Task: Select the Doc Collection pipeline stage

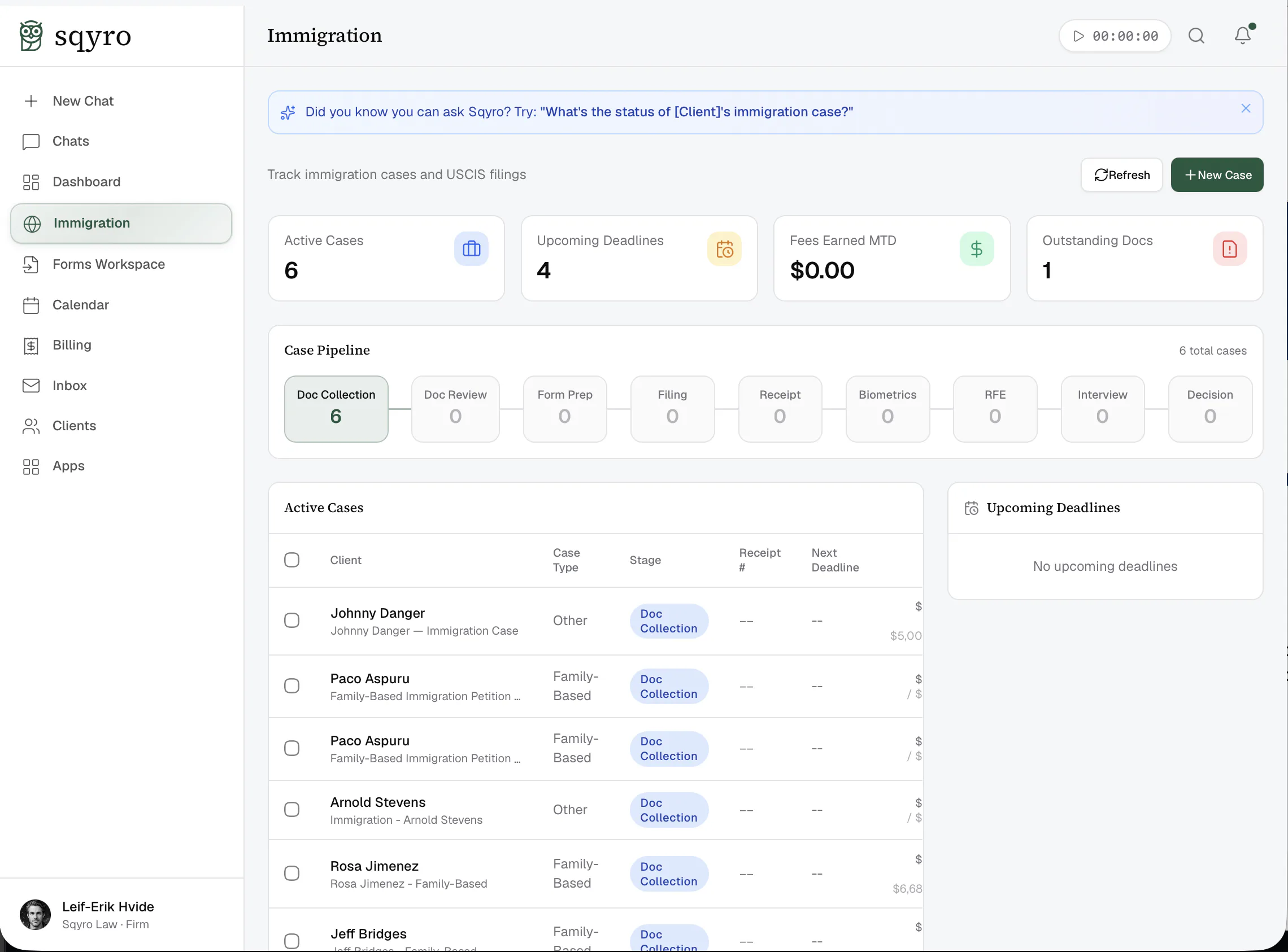Action: 336,409
